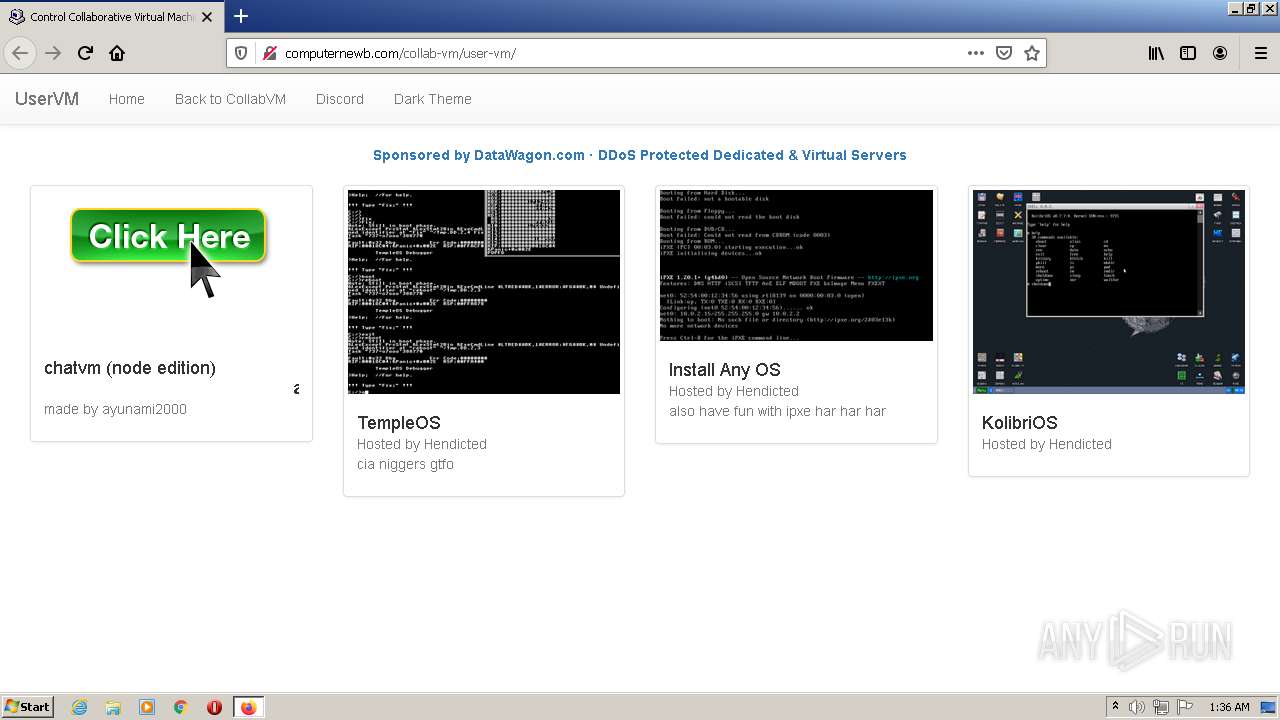Click 'Hosted by Hendicted' under TempleOS
The height and width of the screenshot is (720, 1280).
coord(422,444)
